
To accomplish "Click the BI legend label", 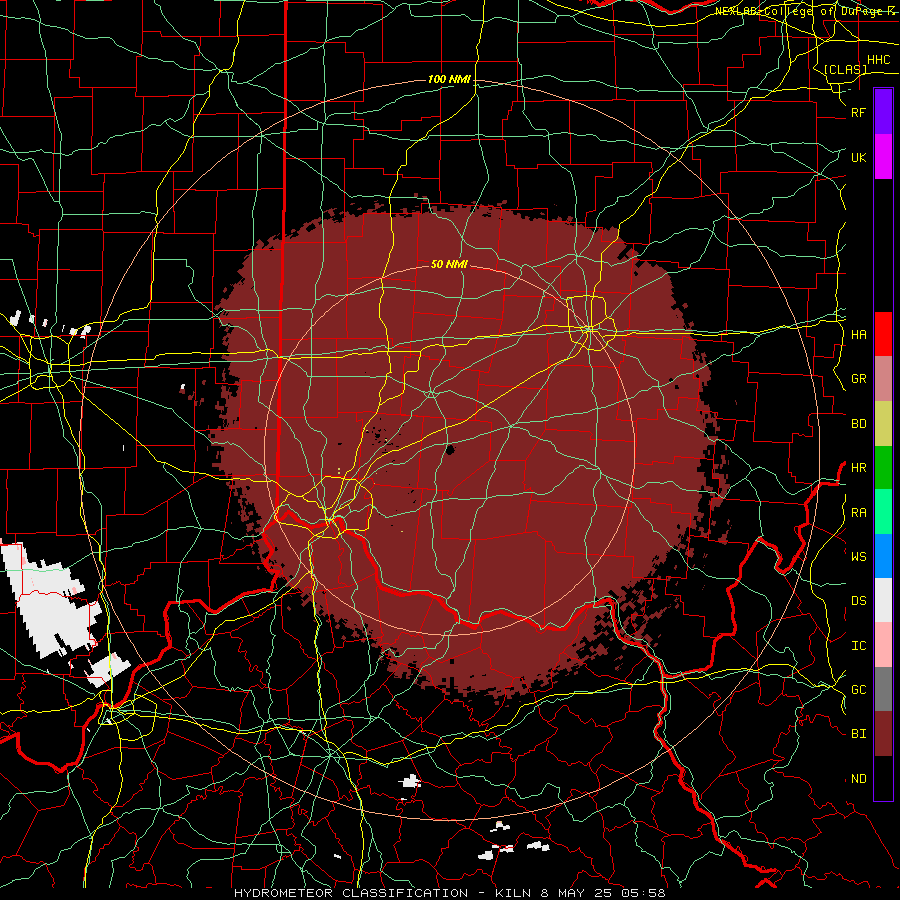I will (x=858, y=734).
